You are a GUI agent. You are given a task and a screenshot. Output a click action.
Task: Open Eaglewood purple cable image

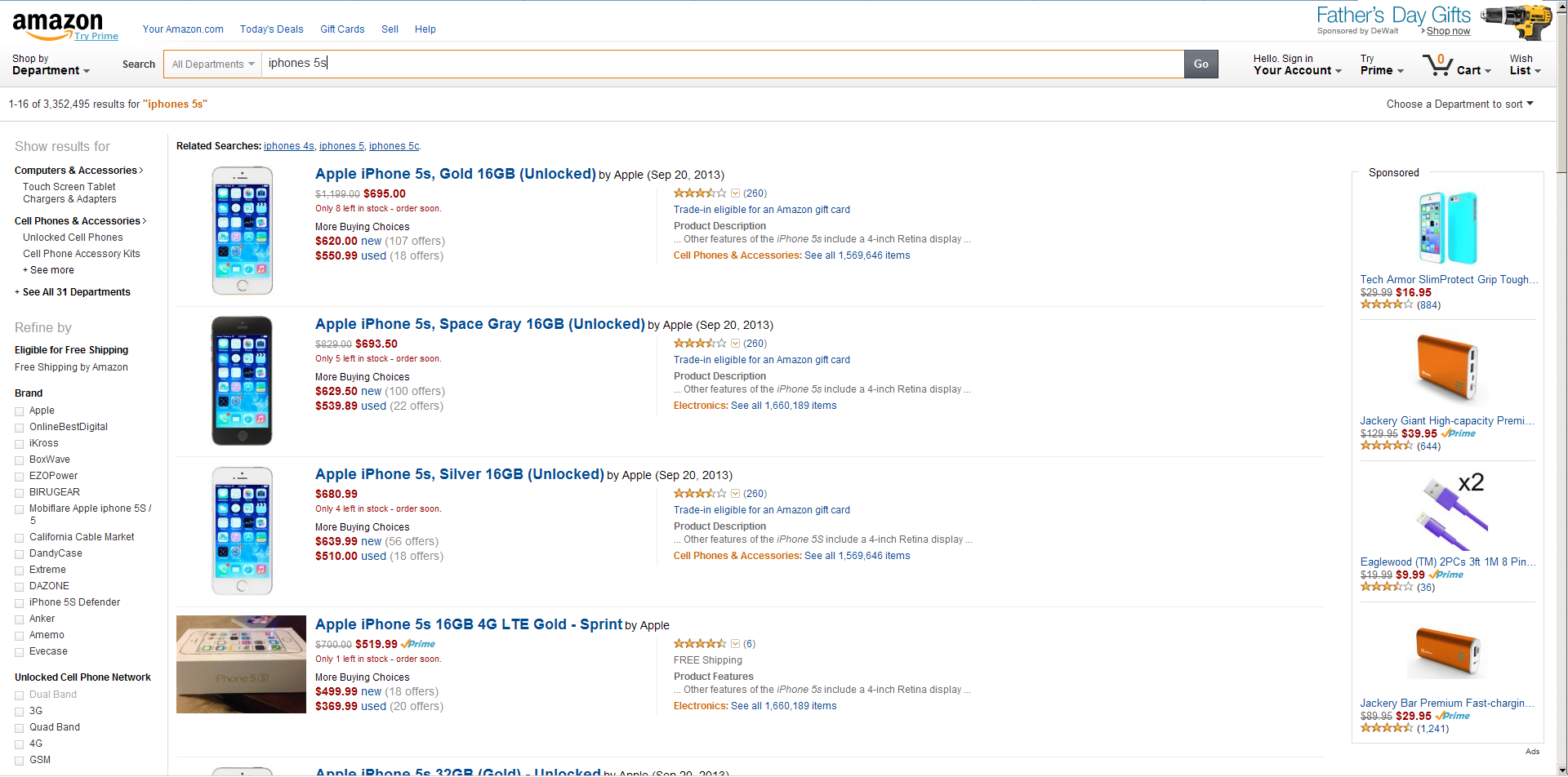(1451, 510)
